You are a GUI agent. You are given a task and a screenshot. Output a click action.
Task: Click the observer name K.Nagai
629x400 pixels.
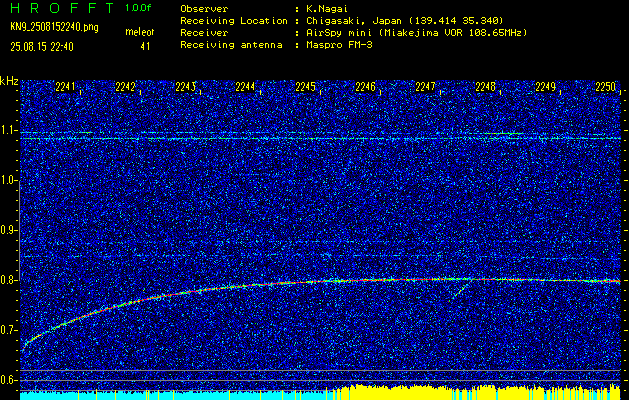click(327, 9)
